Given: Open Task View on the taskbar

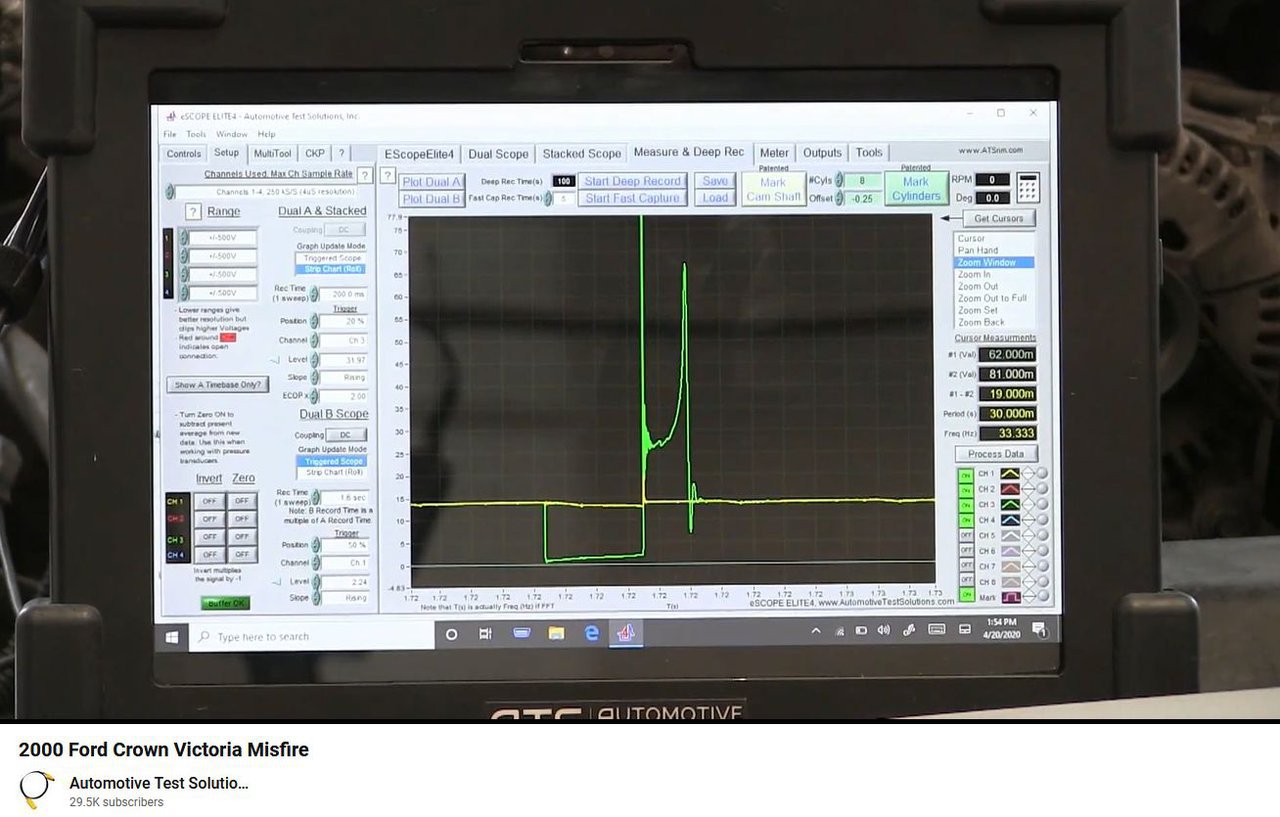Looking at the screenshot, I should point(486,634).
